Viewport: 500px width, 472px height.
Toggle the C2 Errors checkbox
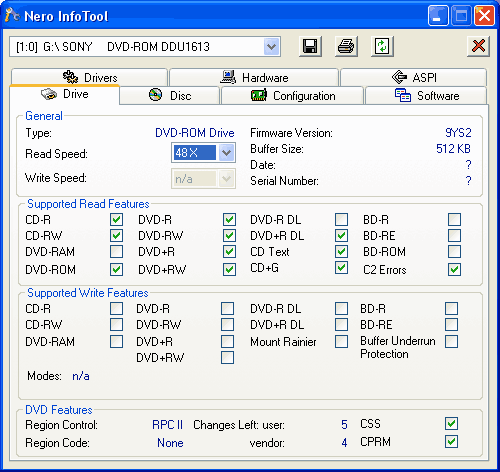pos(454,269)
